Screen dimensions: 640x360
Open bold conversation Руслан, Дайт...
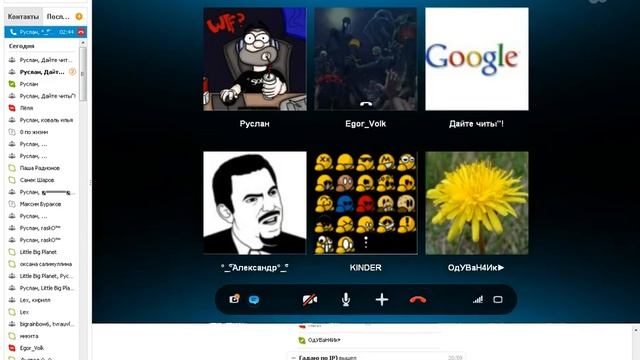[x=42, y=72]
